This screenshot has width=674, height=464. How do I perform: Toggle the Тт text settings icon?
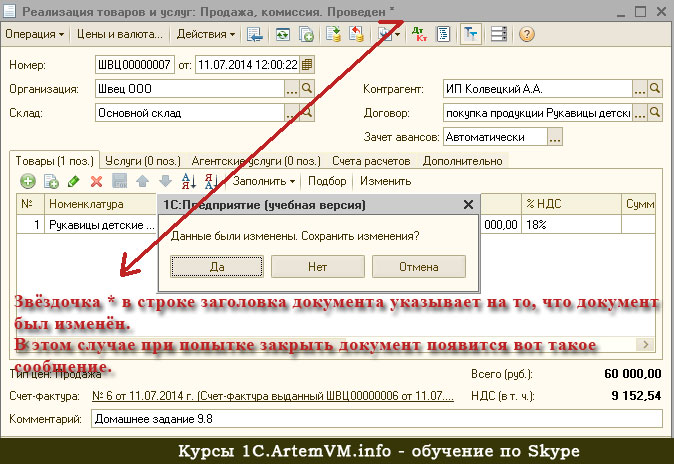pos(470,34)
